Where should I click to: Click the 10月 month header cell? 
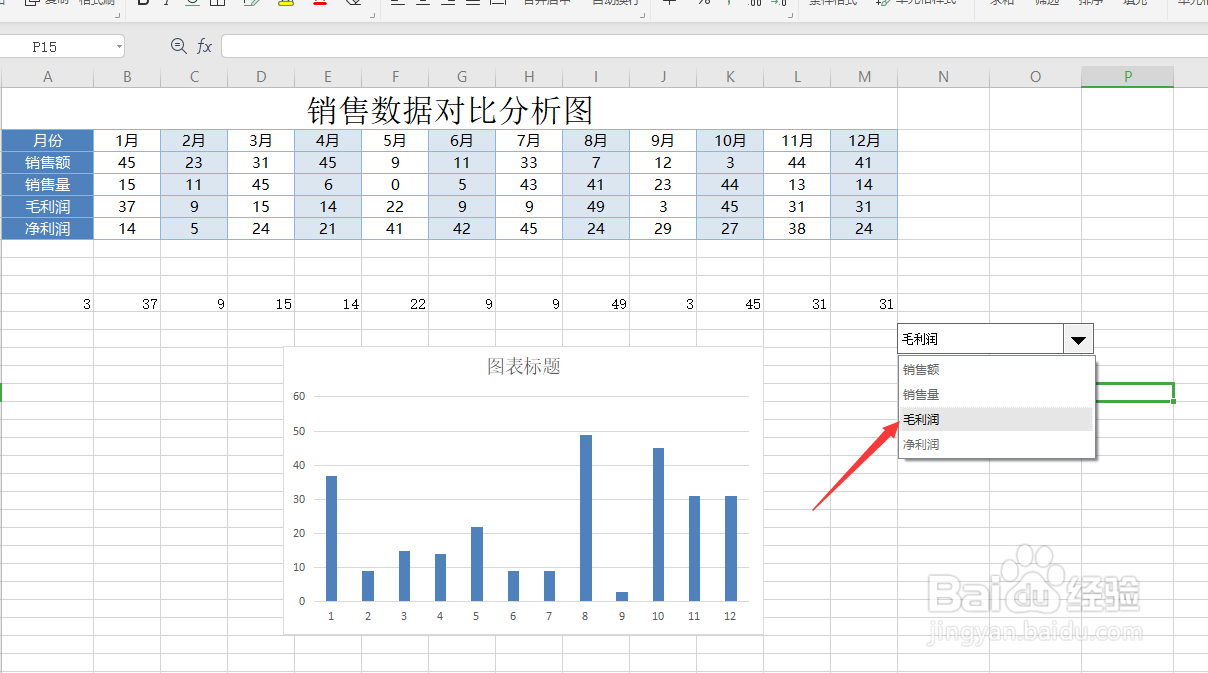[730, 141]
